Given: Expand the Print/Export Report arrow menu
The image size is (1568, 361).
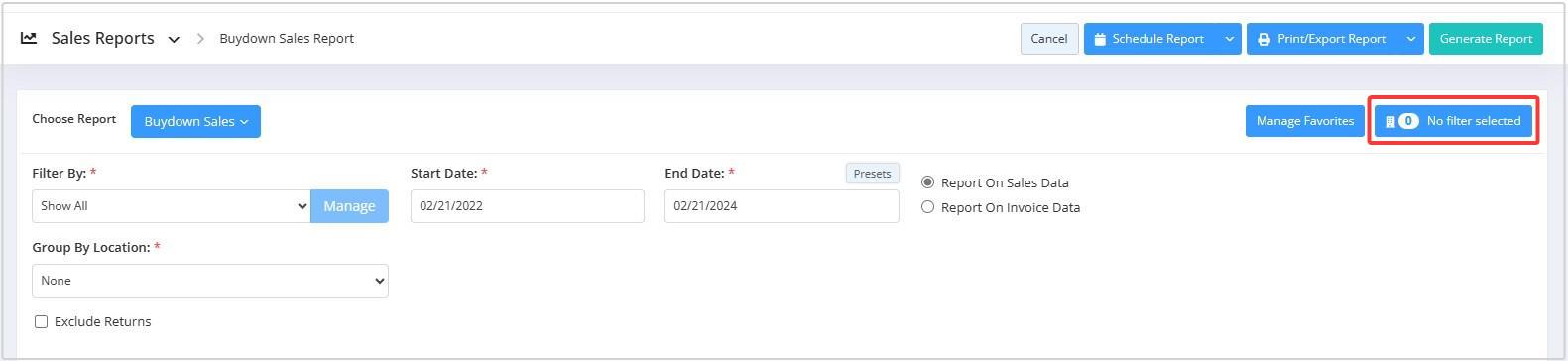Looking at the screenshot, I should click(1411, 39).
